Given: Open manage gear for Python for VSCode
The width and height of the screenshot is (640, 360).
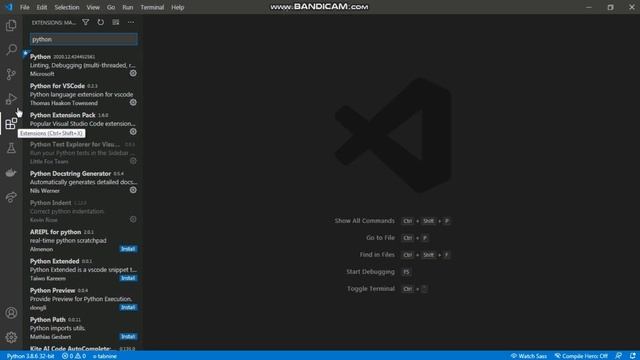Looking at the screenshot, I should pyautogui.click(x=133, y=102).
